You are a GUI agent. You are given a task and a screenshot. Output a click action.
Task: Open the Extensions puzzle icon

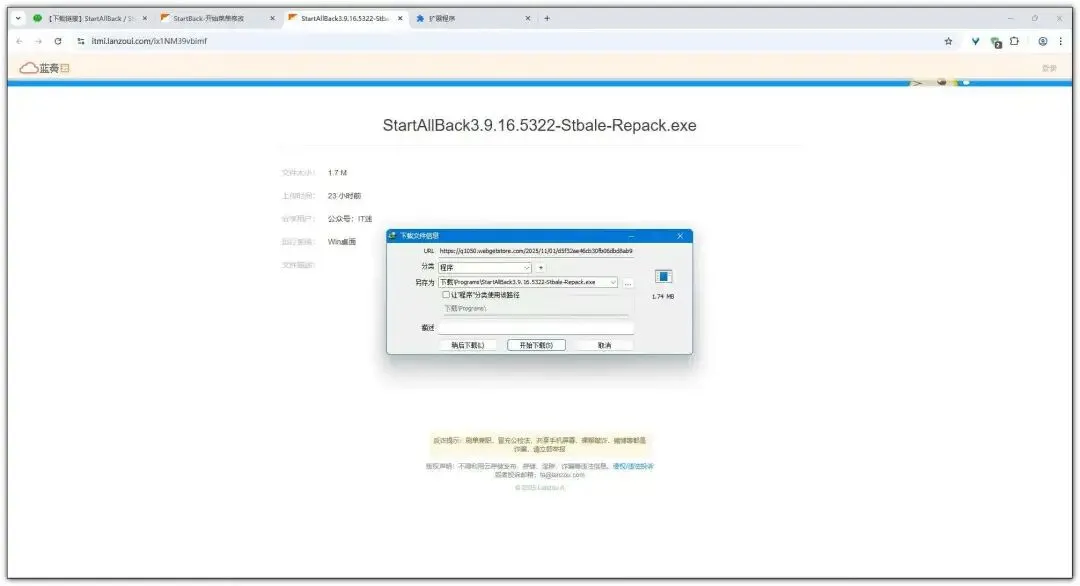pos(1015,41)
